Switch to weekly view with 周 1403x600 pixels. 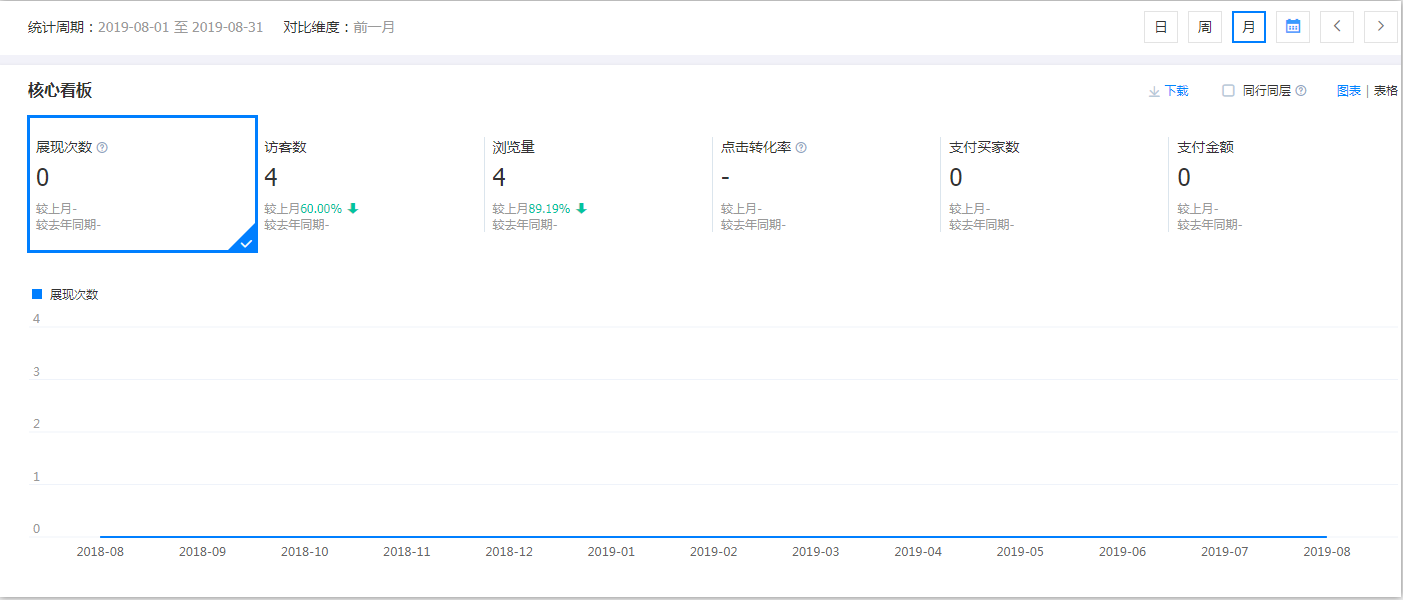coord(1205,27)
